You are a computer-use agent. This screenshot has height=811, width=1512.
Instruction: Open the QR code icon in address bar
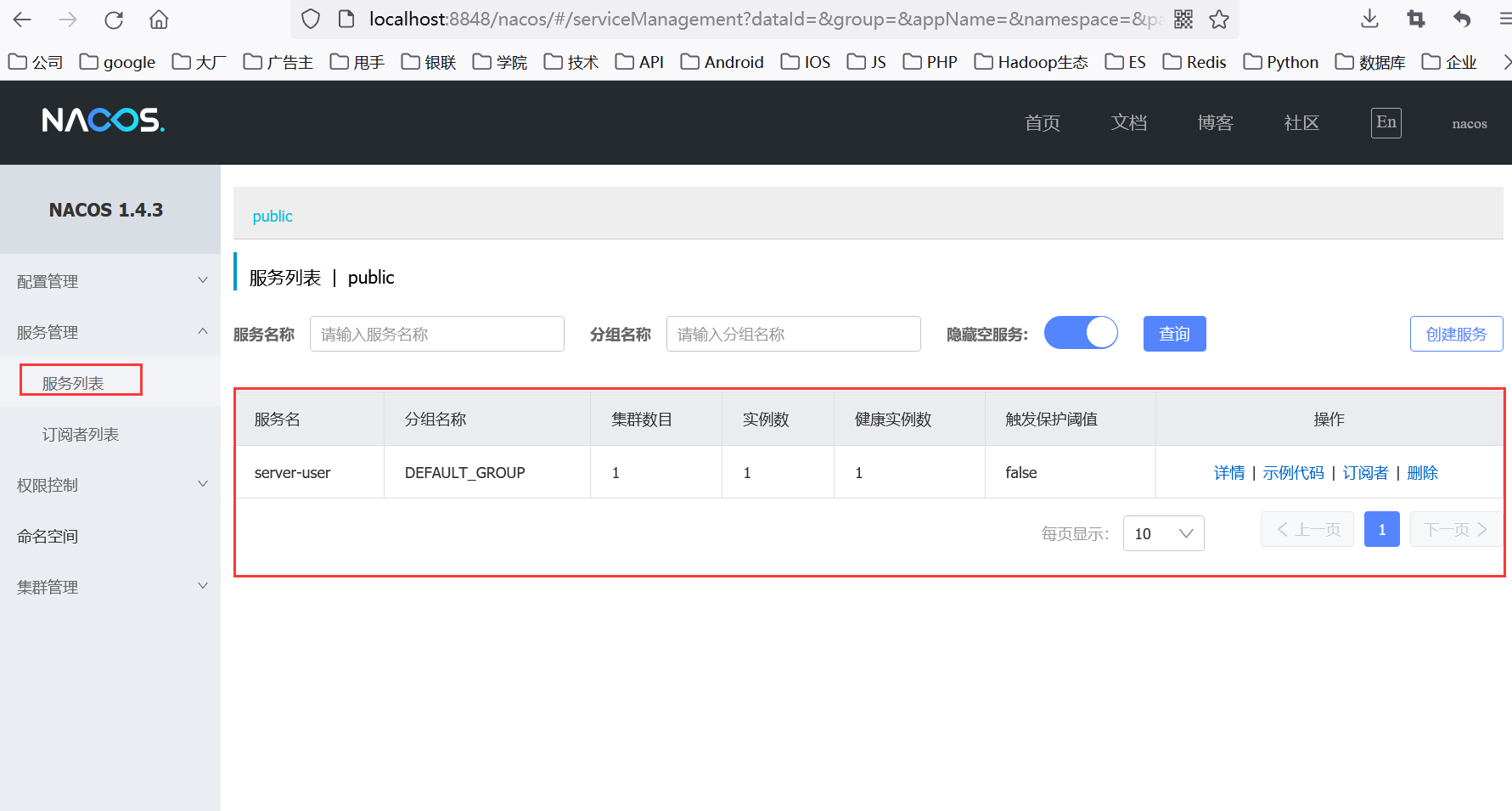click(x=1183, y=20)
